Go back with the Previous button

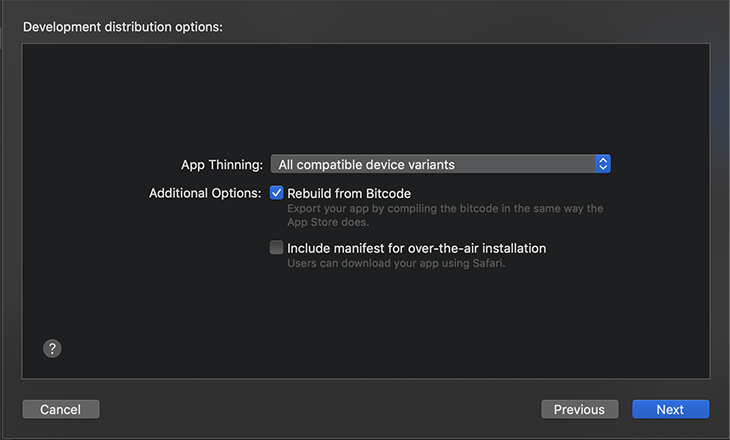pos(580,409)
